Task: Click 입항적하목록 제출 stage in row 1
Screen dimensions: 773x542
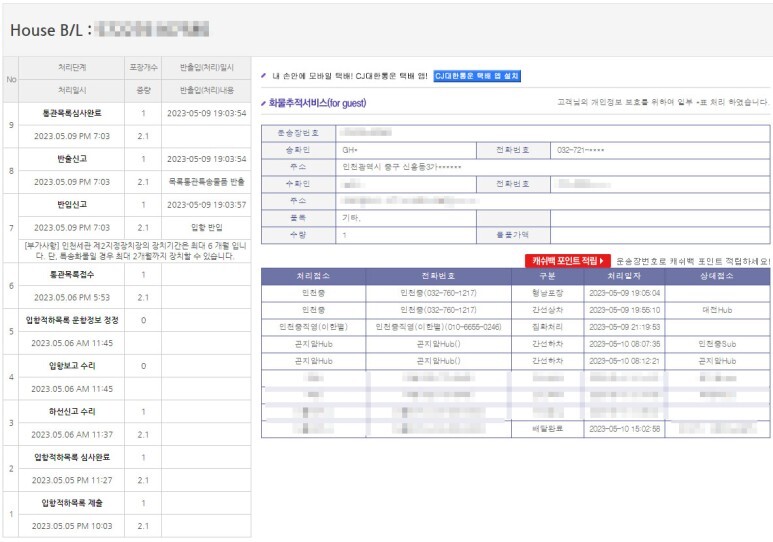Action: coord(72,503)
